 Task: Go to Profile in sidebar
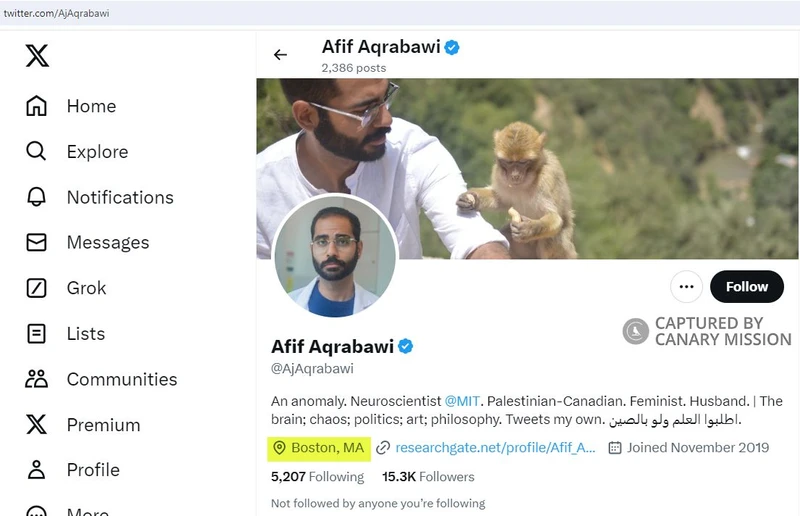pos(92,470)
